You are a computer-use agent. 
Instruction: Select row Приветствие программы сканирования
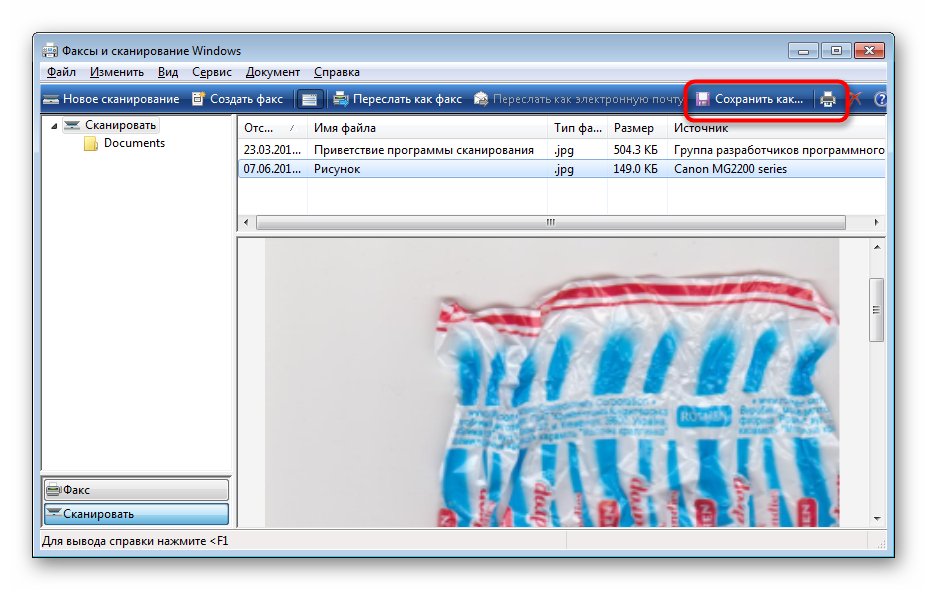(x=562, y=150)
